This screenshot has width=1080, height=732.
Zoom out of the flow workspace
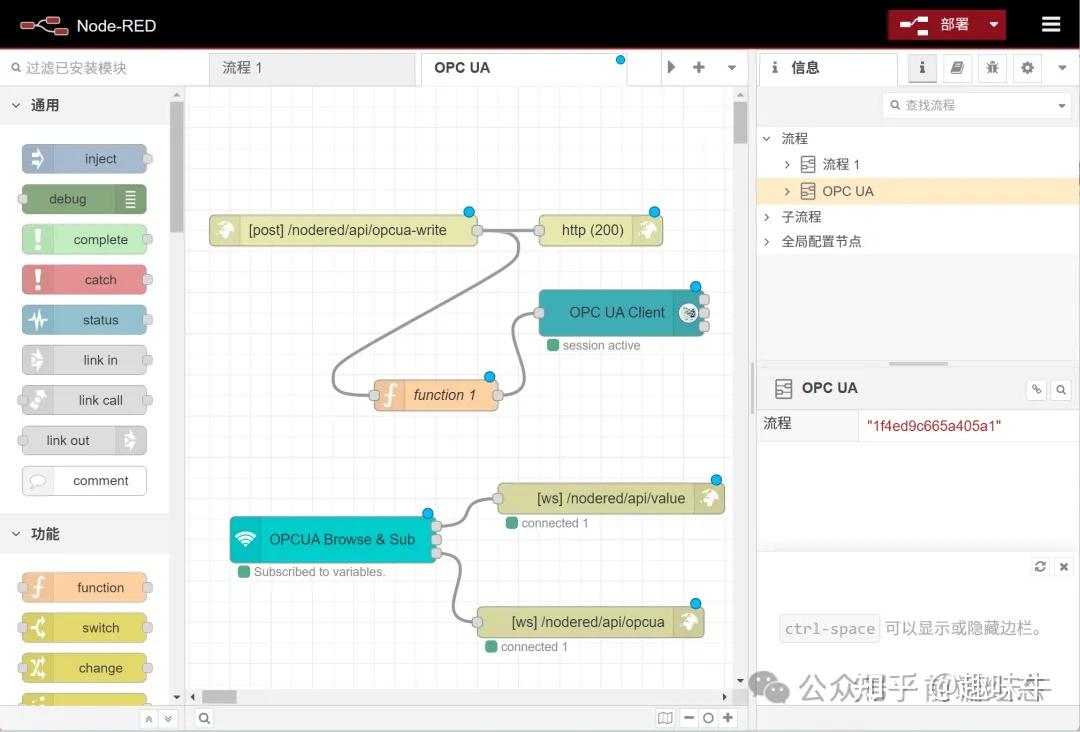coord(690,718)
